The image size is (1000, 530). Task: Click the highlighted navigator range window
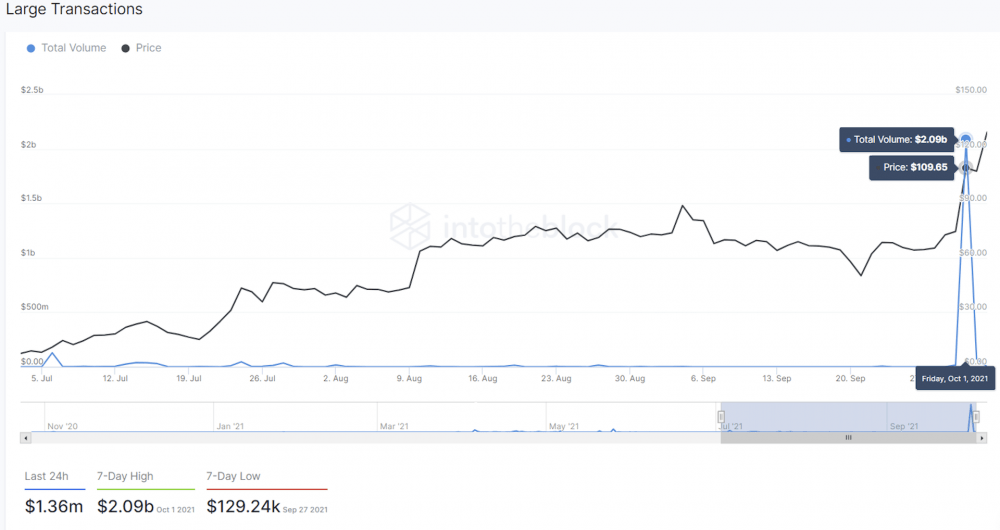coord(800,416)
